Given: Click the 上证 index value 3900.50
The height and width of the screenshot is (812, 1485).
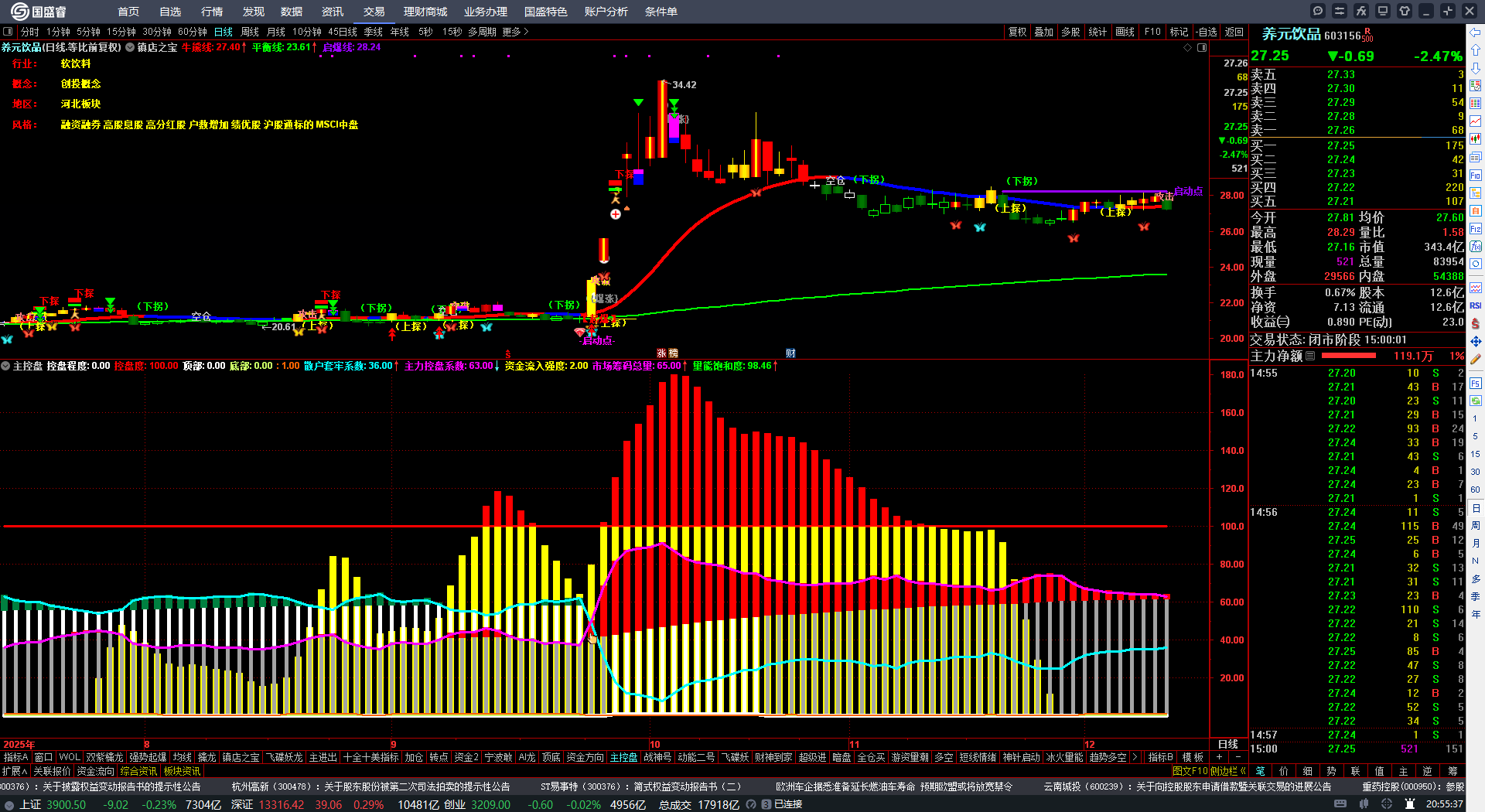Looking at the screenshot, I should pos(66,804).
